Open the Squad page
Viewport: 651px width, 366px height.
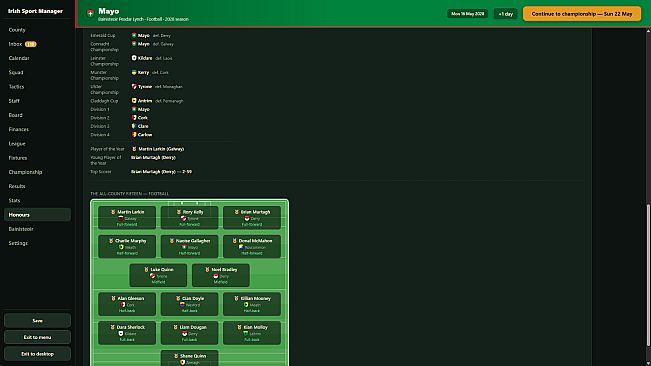pos(37,72)
